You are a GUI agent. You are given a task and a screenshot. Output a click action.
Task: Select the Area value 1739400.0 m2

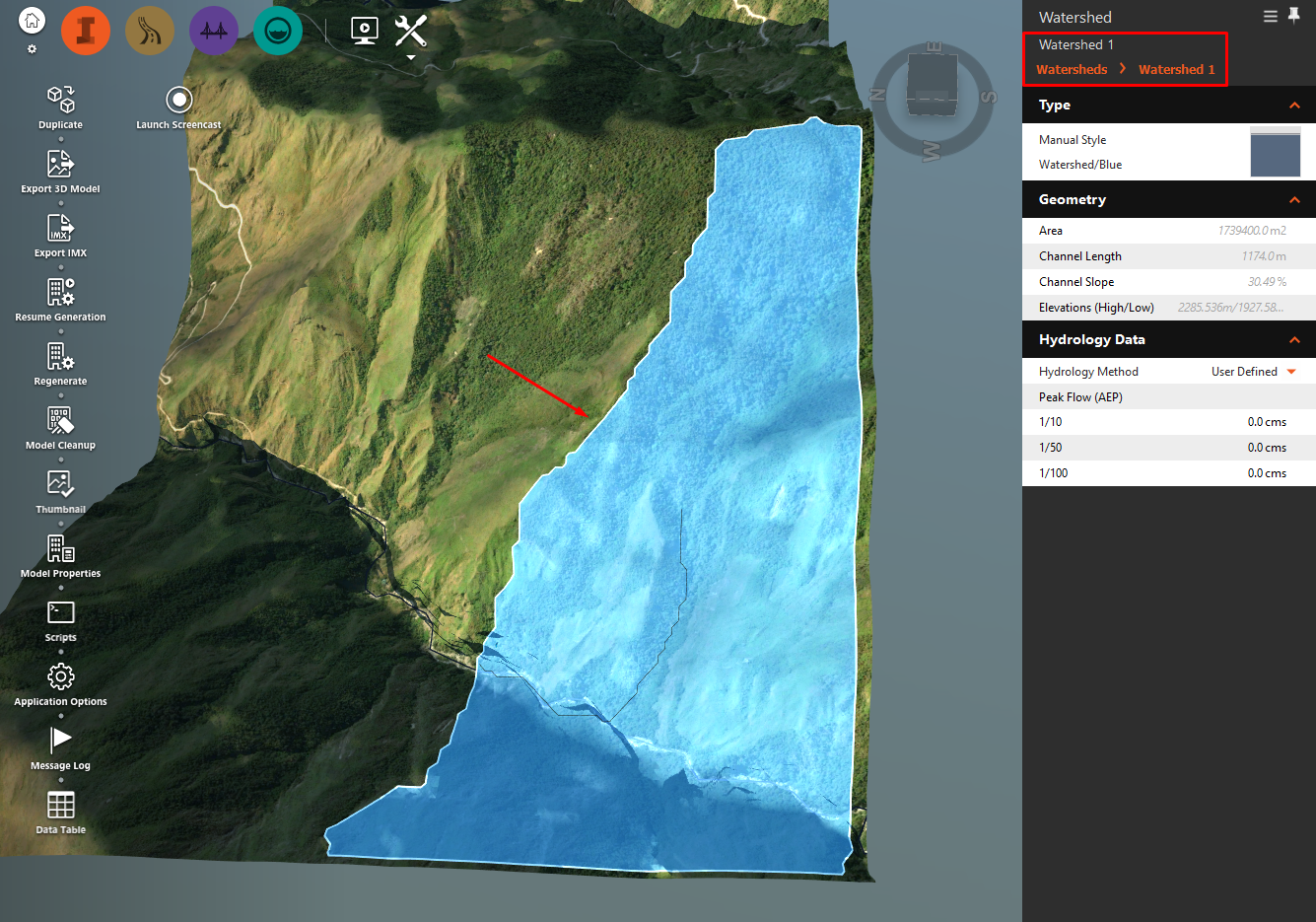pos(1252,231)
